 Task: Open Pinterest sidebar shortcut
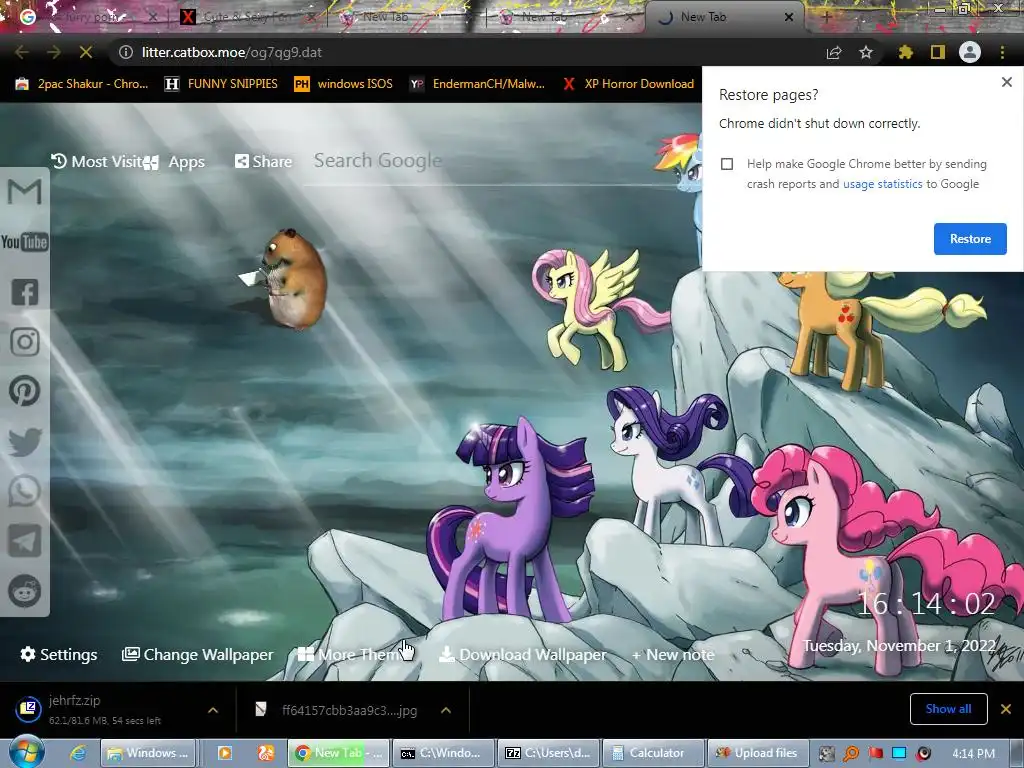click(x=25, y=391)
